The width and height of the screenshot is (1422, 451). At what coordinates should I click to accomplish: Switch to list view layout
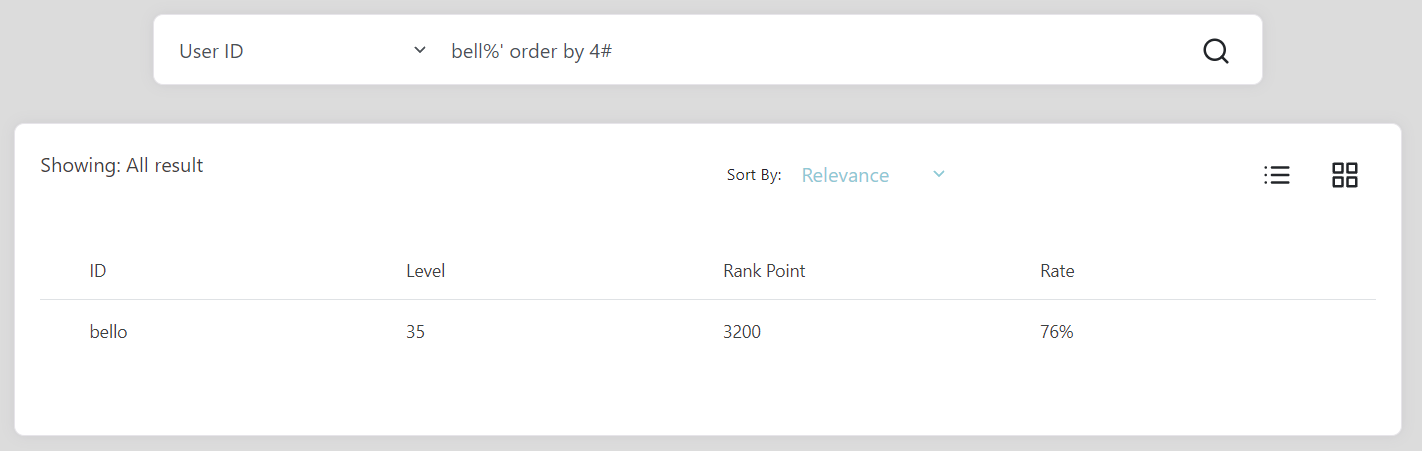click(x=1277, y=175)
